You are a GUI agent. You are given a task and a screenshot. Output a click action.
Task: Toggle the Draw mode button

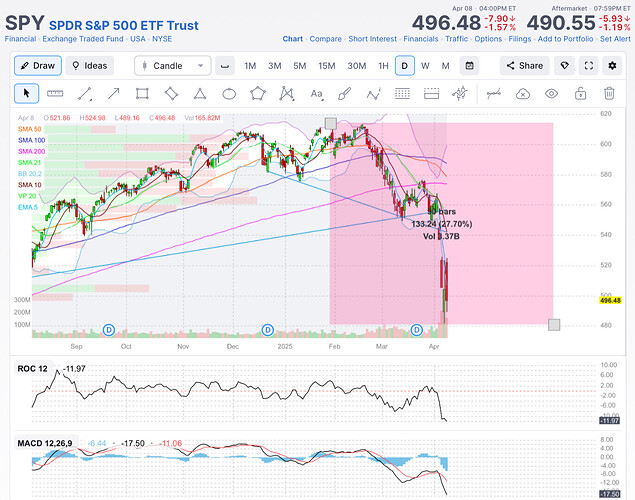pos(38,66)
